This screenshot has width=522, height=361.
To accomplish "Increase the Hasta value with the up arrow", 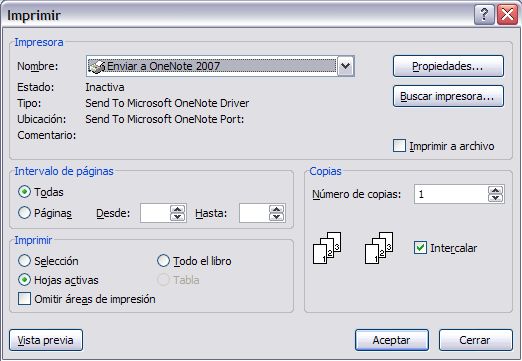I will tap(277, 209).
